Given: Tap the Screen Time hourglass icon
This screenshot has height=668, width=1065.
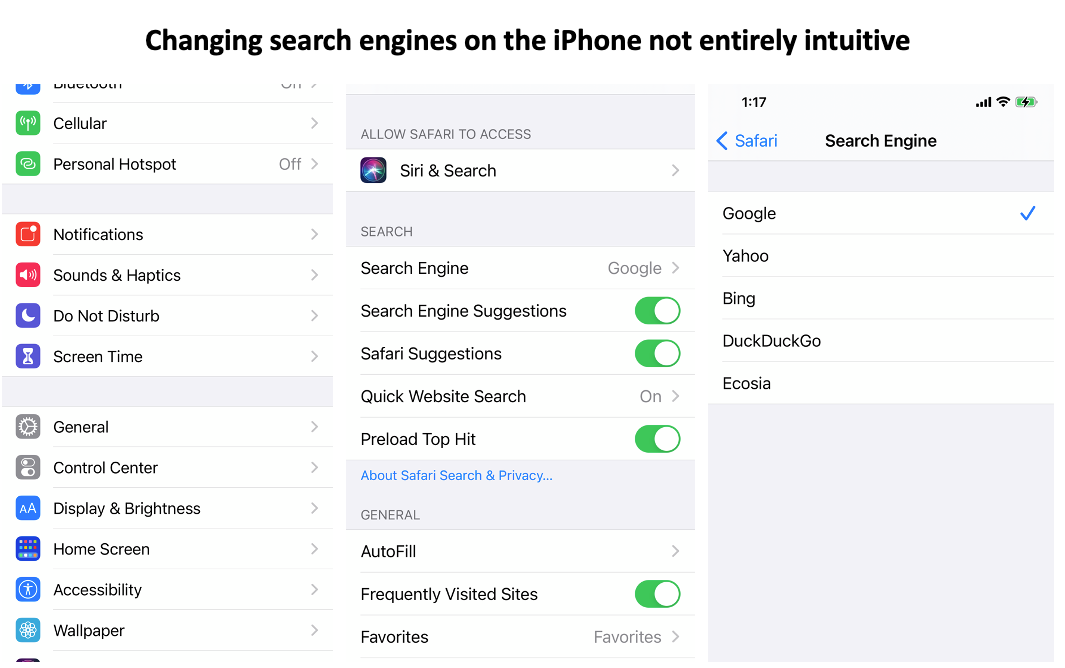Looking at the screenshot, I should click(28, 357).
